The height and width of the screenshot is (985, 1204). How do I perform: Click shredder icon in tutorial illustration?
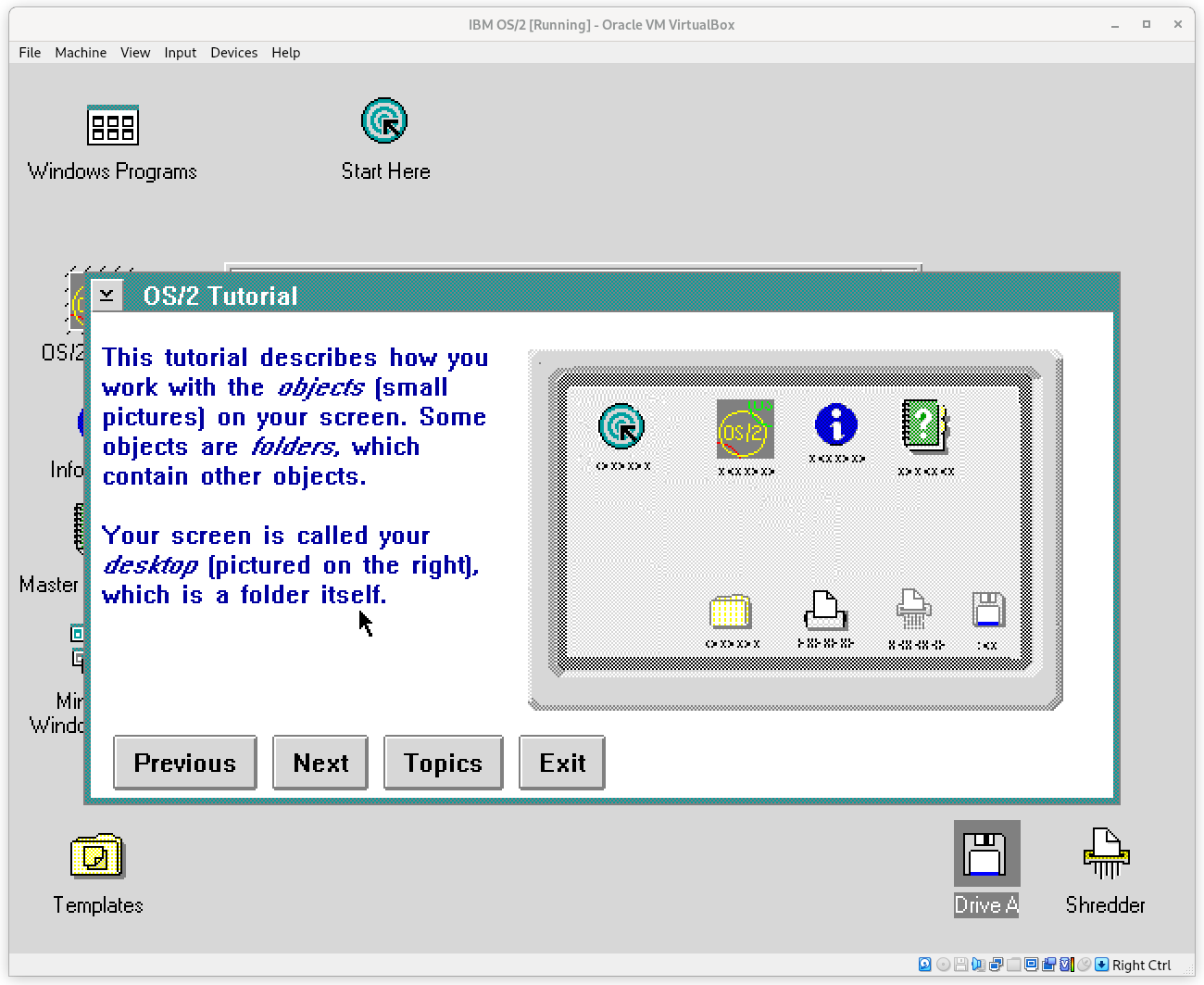pos(914,610)
